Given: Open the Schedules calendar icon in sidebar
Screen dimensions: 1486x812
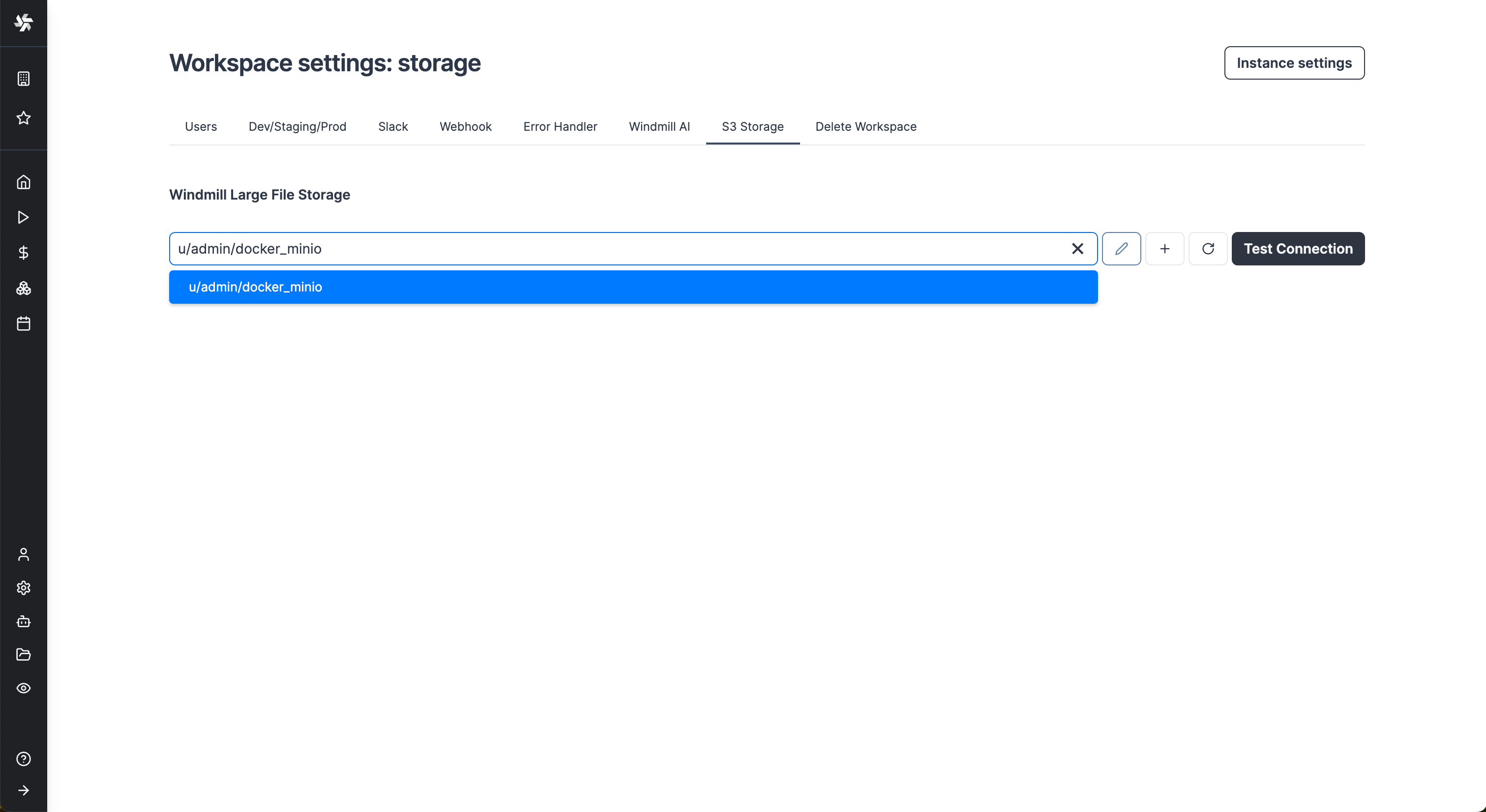Looking at the screenshot, I should click(23, 323).
